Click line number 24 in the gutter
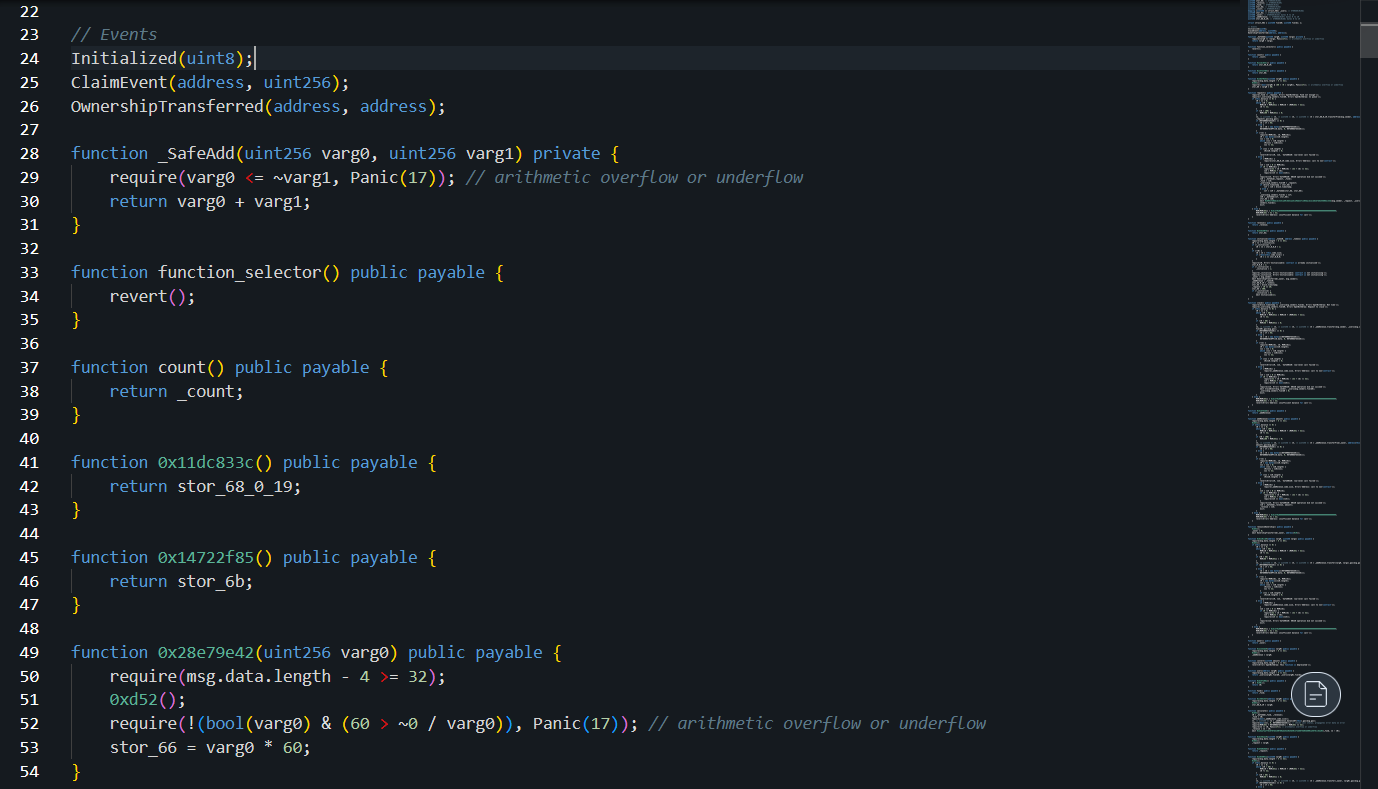 (x=29, y=57)
